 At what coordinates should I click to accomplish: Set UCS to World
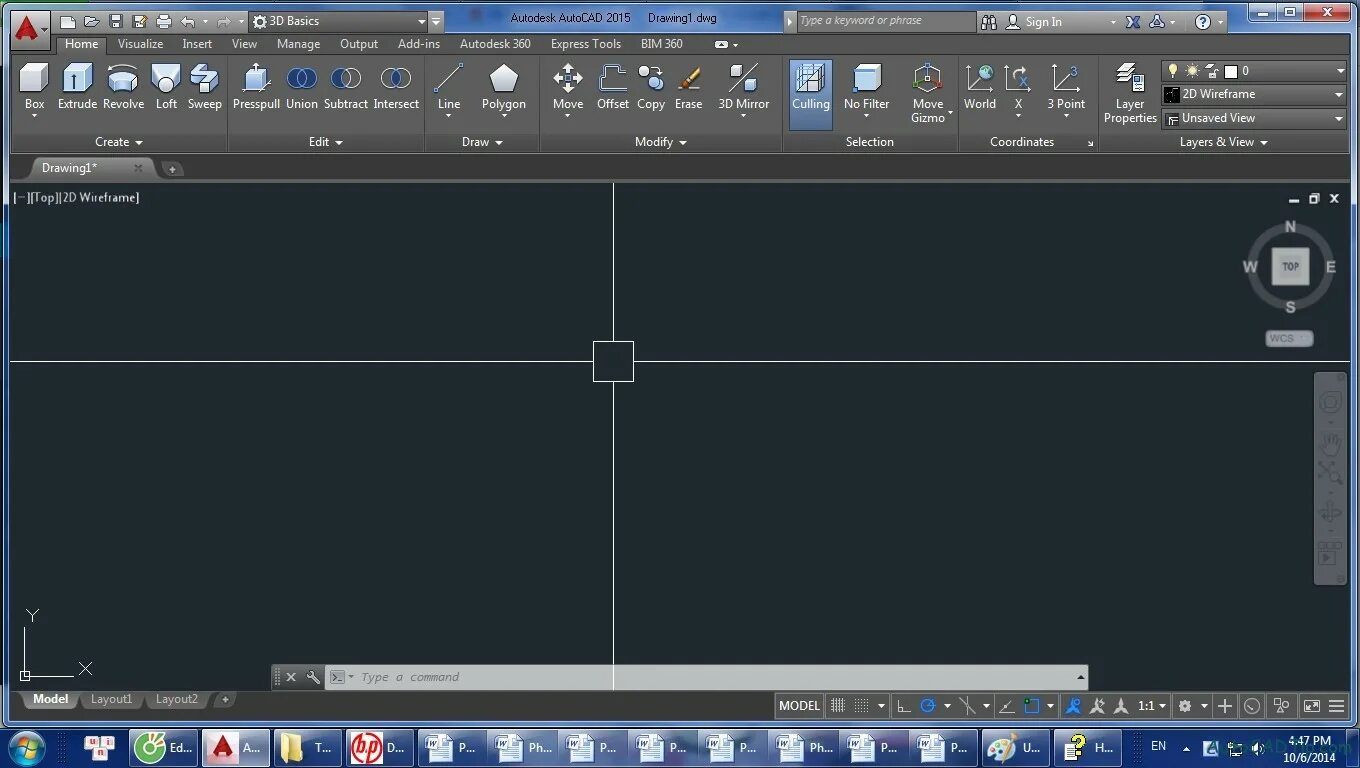[x=980, y=88]
